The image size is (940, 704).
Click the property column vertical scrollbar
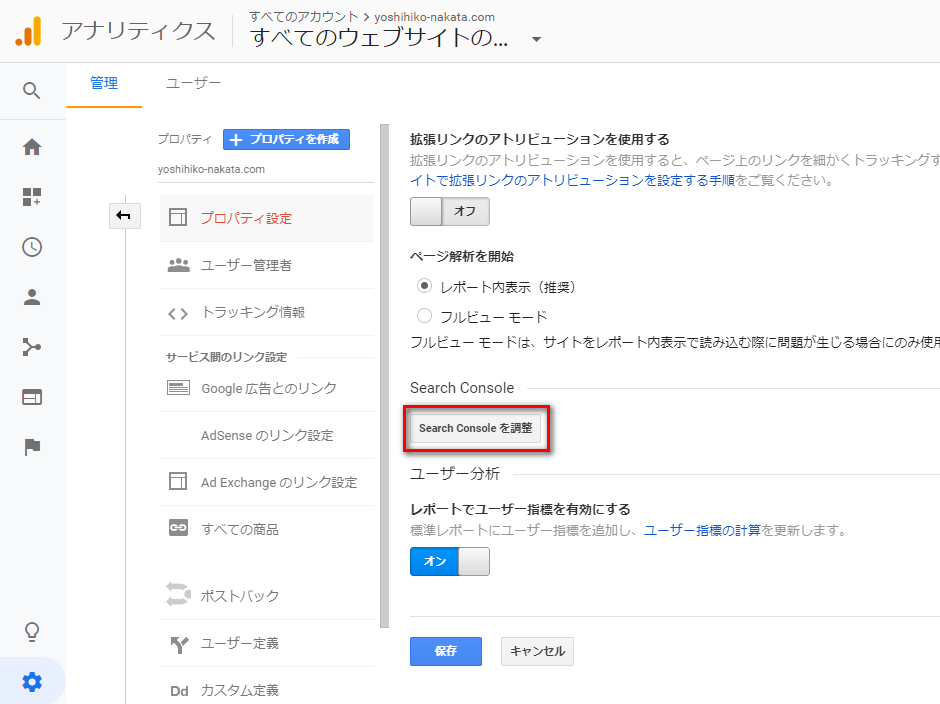(384, 376)
